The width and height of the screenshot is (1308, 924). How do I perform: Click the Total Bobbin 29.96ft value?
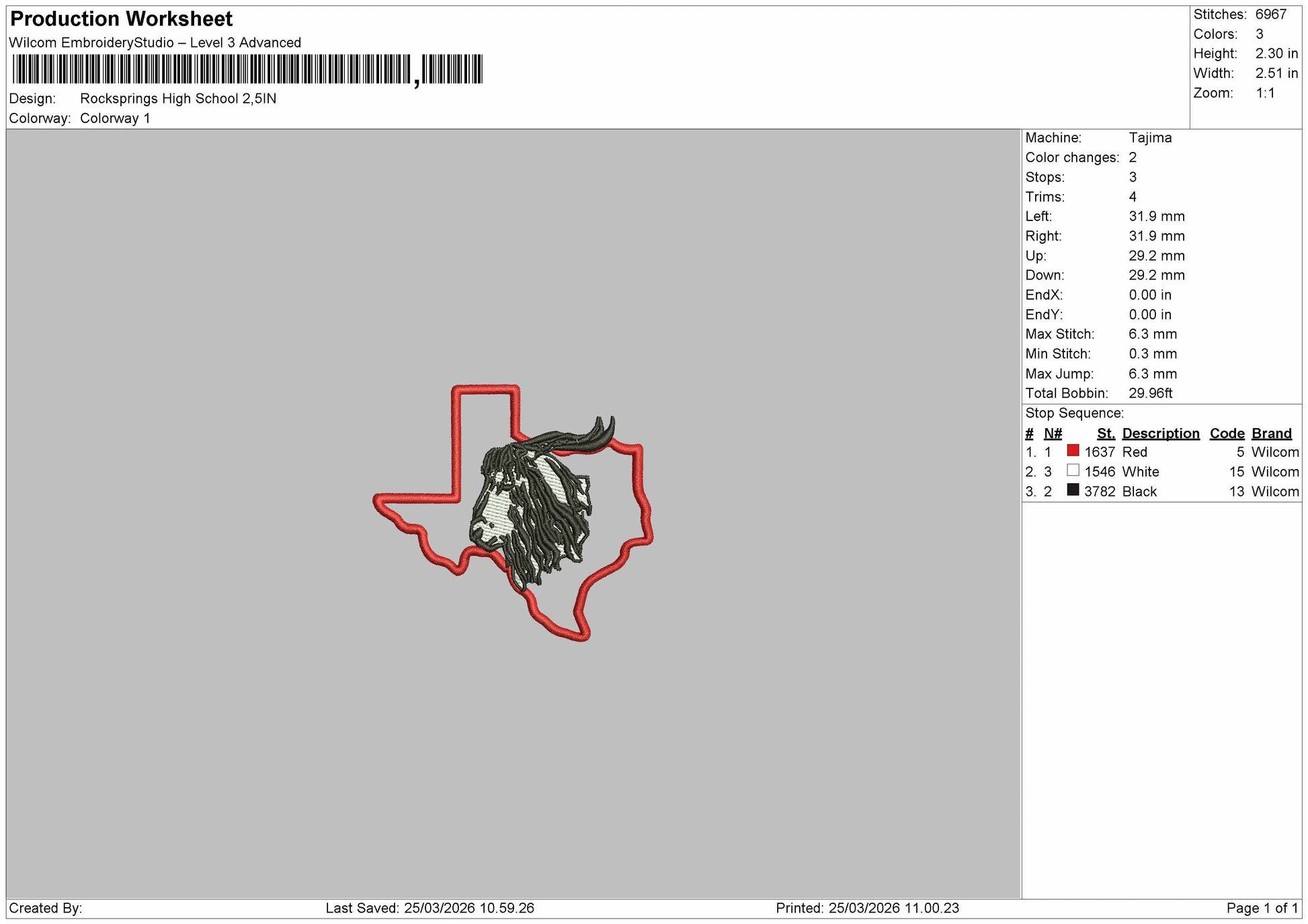[1150, 393]
